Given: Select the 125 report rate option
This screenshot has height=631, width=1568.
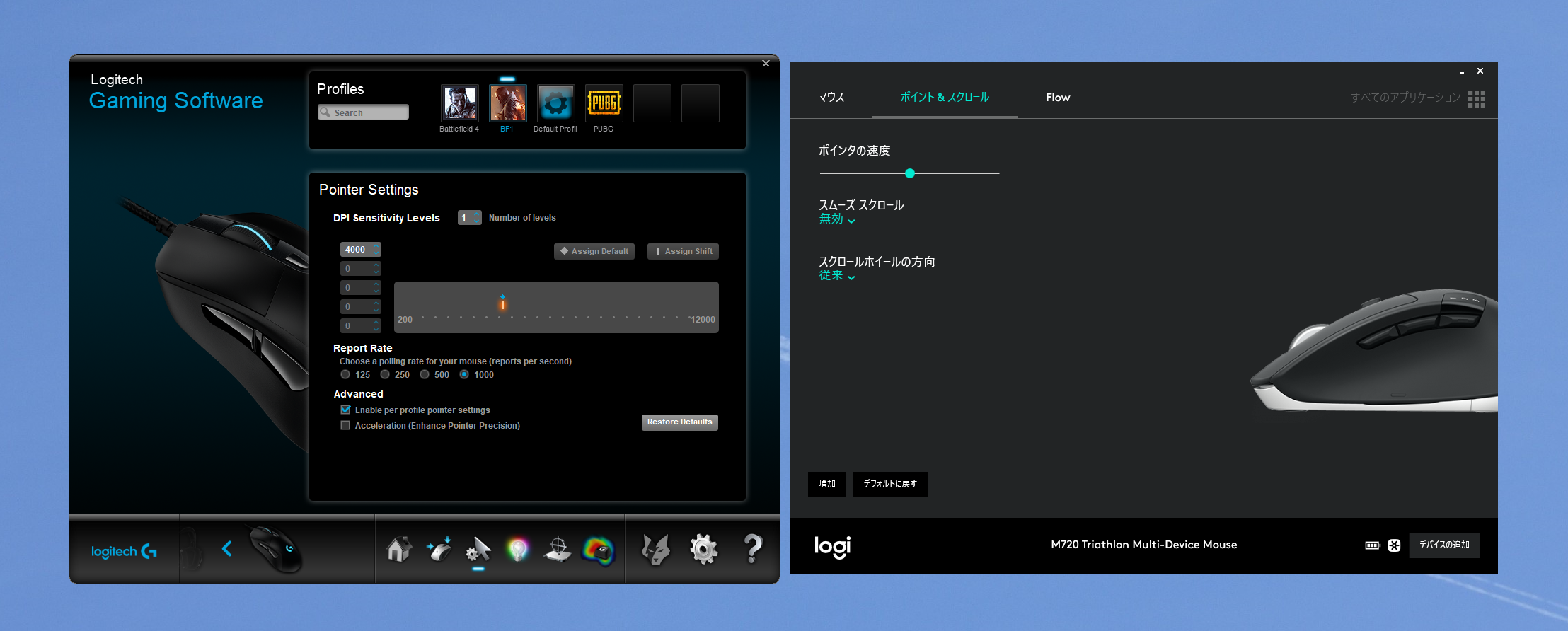Looking at the screenshot, I should coord(345,374).
